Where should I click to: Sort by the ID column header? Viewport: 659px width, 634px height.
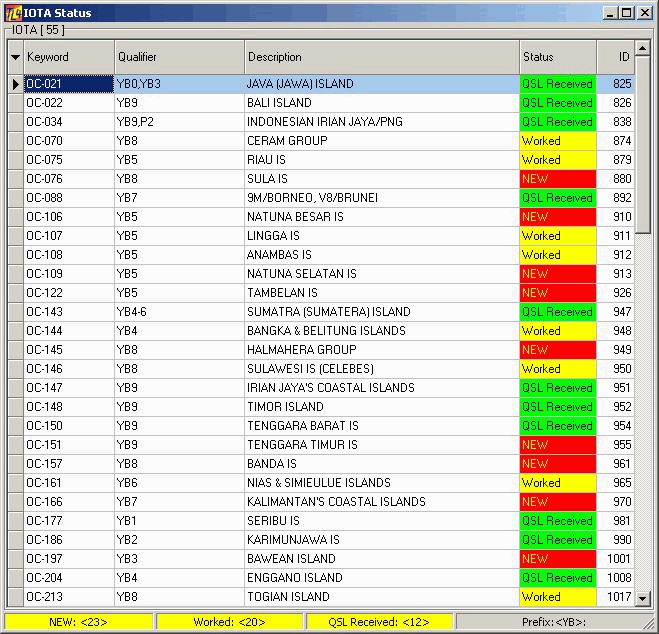[x=615, y=57]
